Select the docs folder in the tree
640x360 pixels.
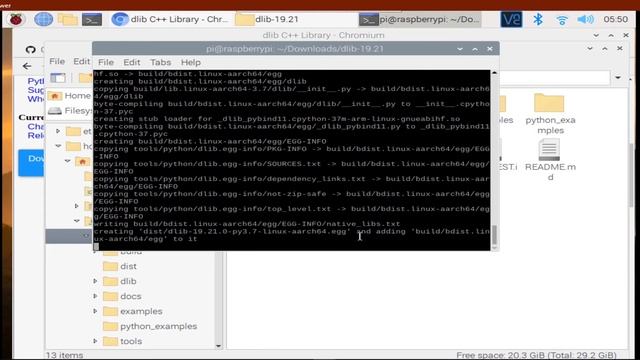click(x=122, y=296)
